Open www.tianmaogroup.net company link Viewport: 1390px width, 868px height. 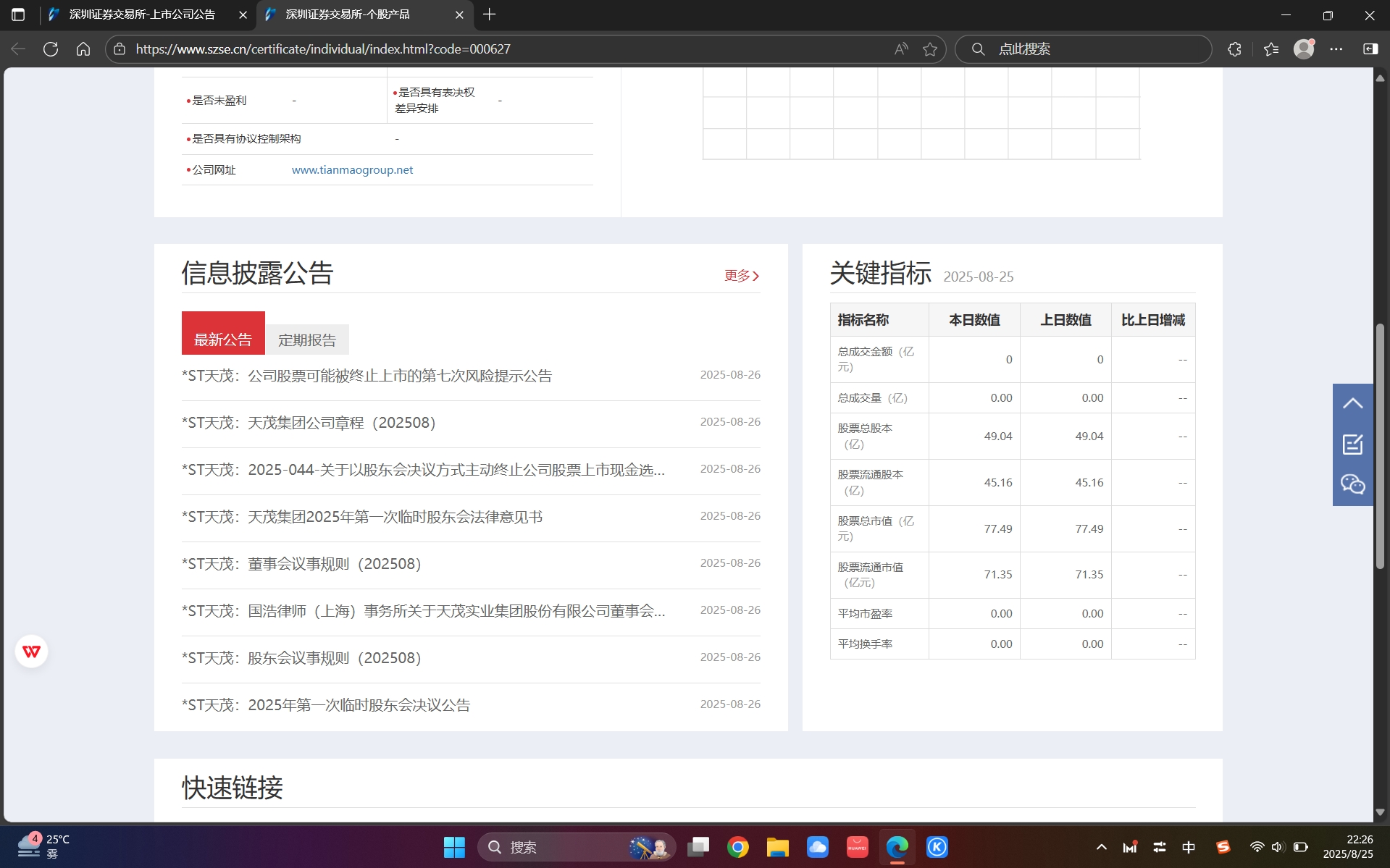pyautogui.click(x=352, y=169)
